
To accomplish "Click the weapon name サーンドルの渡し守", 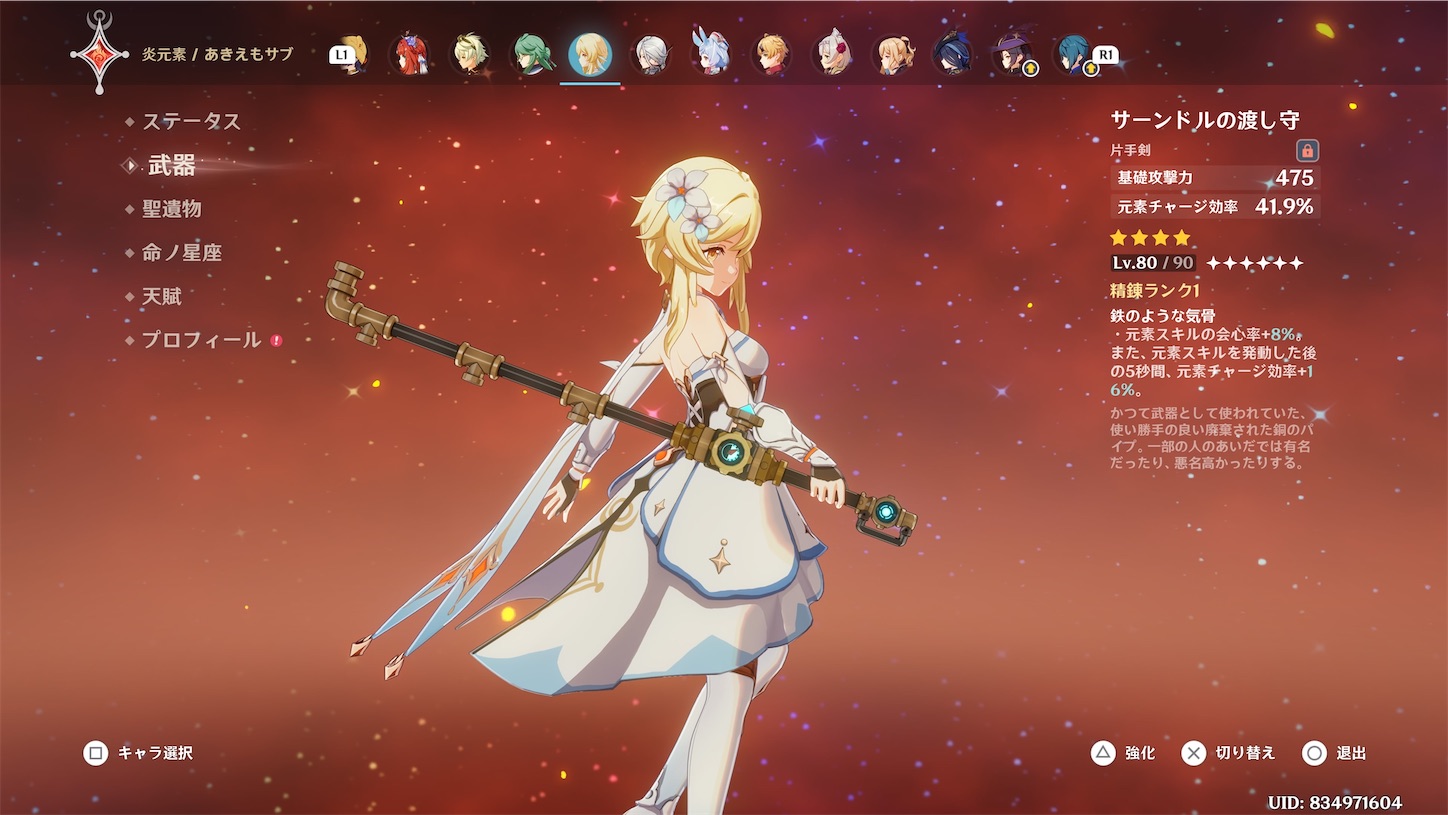I will point(1205,120).
